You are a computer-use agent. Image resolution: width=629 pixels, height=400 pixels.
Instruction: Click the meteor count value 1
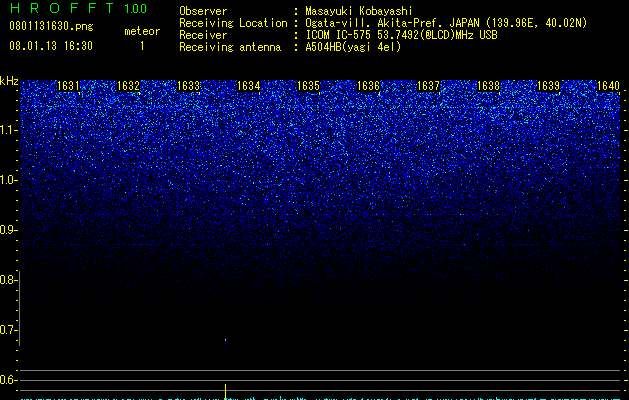142,46
